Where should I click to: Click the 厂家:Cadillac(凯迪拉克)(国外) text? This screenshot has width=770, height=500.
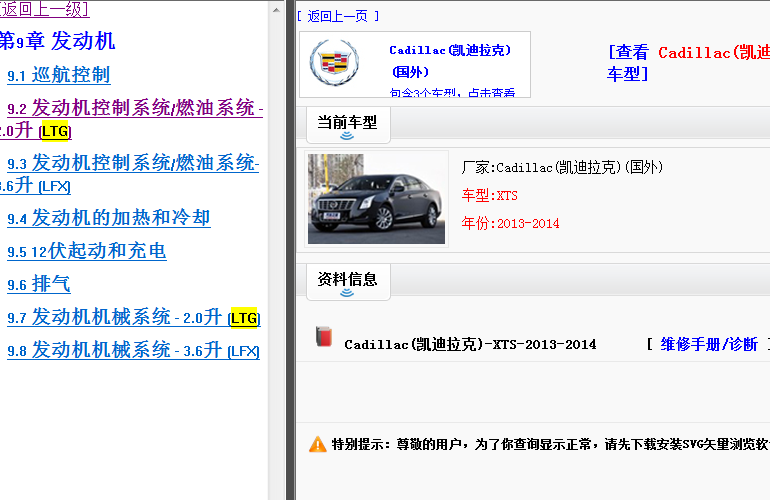[562, 167]
